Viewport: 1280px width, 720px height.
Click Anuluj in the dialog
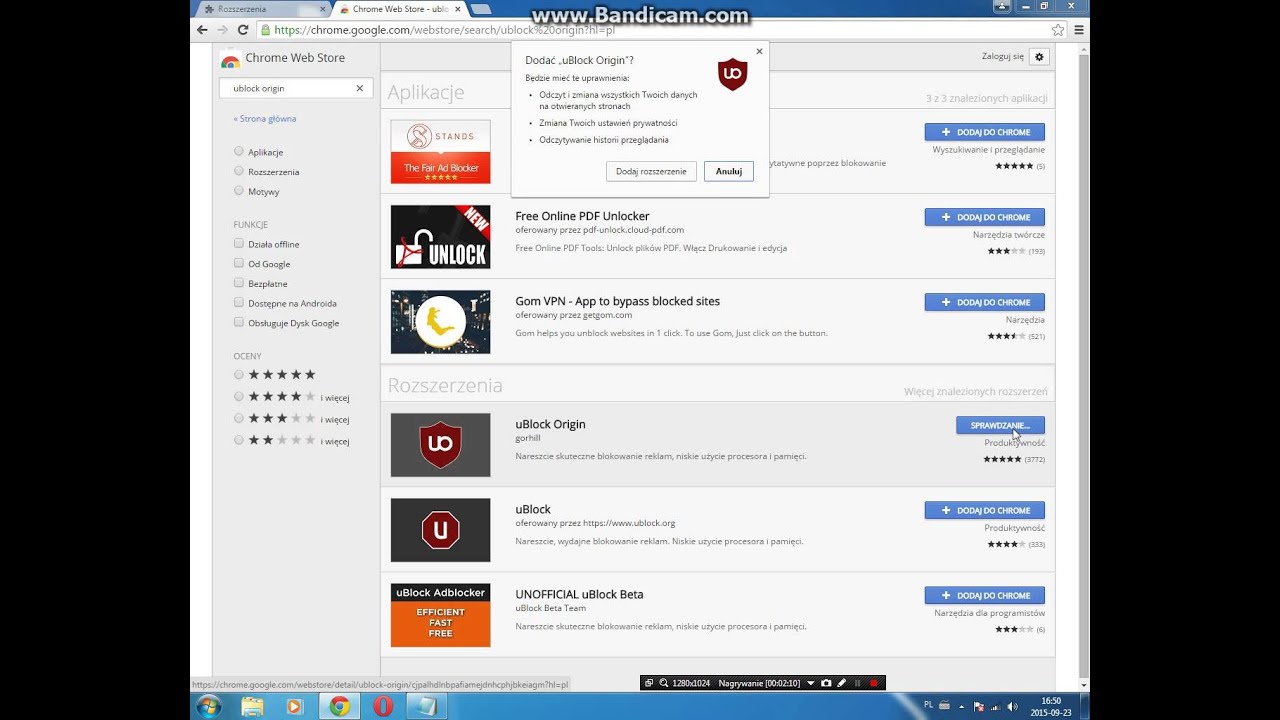click(729, 171)
